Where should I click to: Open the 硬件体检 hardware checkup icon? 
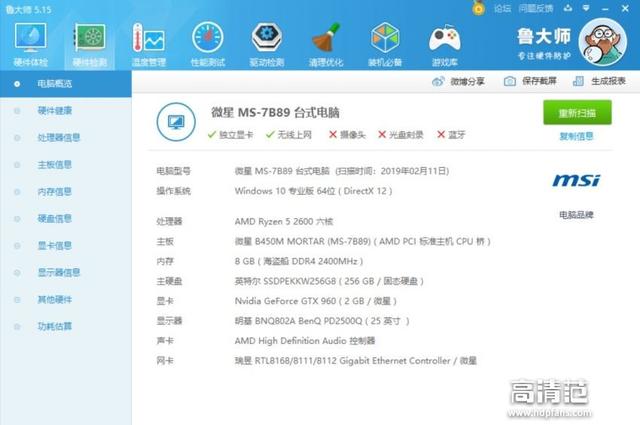pos(30,45)
